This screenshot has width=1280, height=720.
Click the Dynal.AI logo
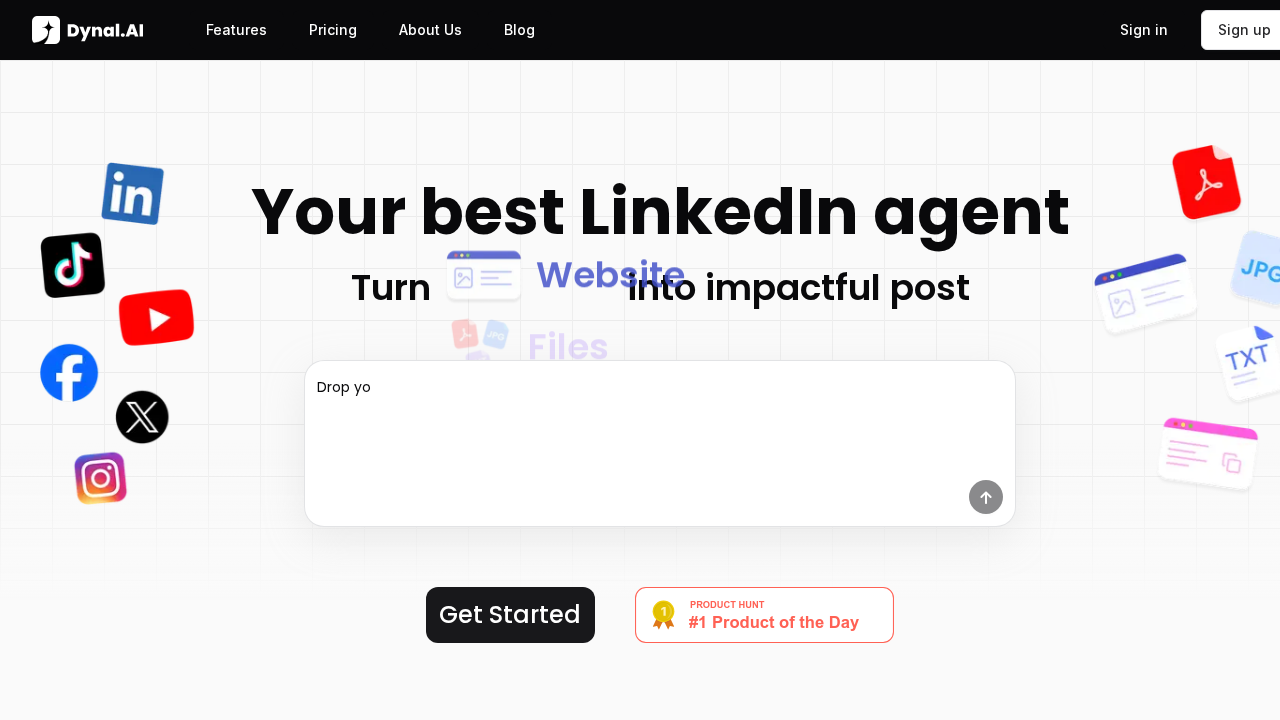click(x=88, y=30)
